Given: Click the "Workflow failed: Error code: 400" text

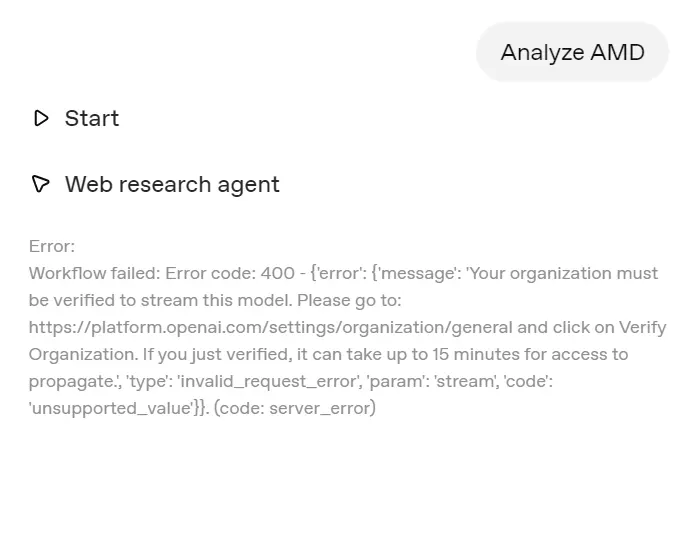Looking at the screenshot, I should pos(161,273).
